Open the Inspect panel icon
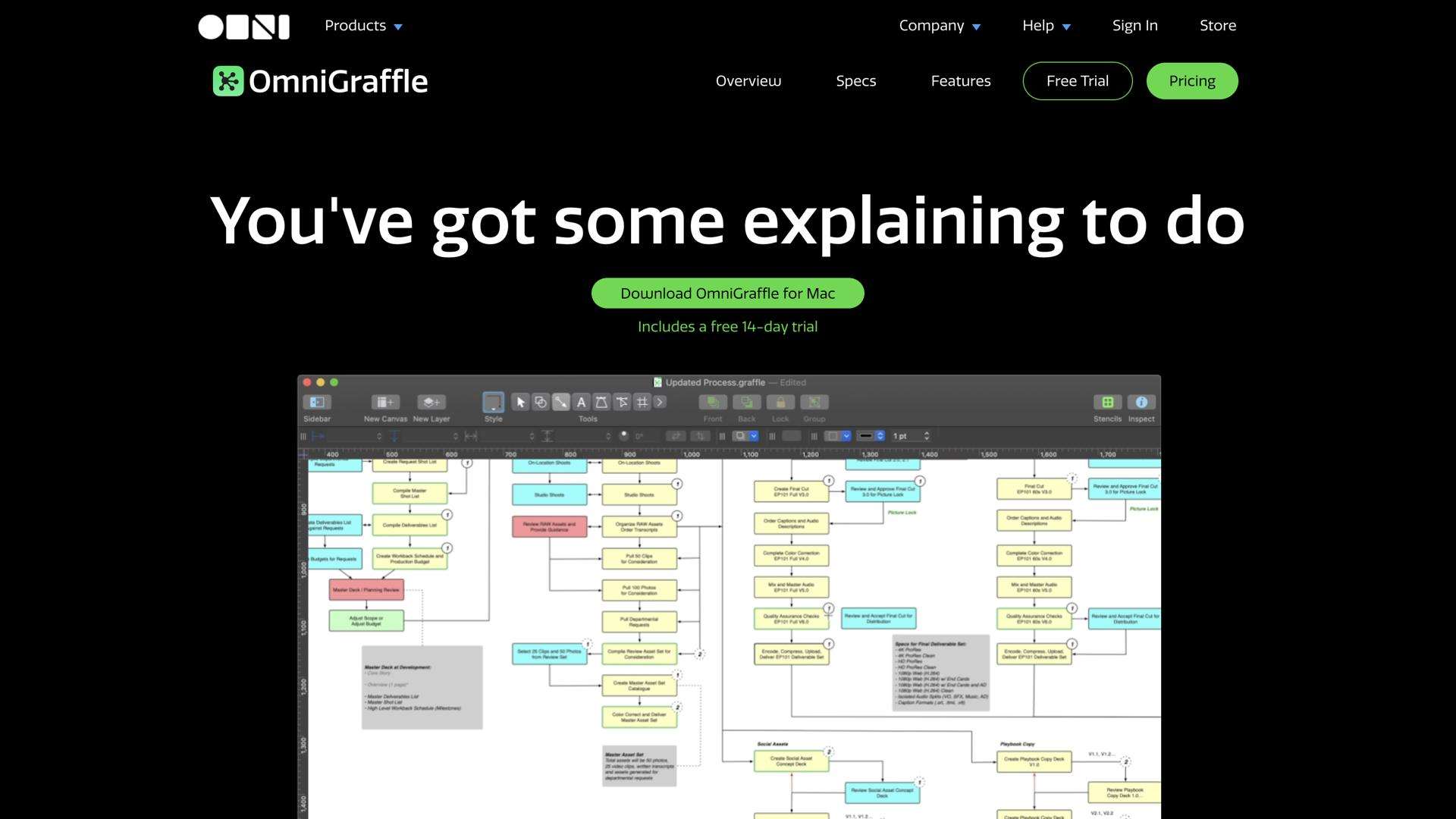Image resolution: width=1456 pixels, height=819 pixels. click(1141, 402)
